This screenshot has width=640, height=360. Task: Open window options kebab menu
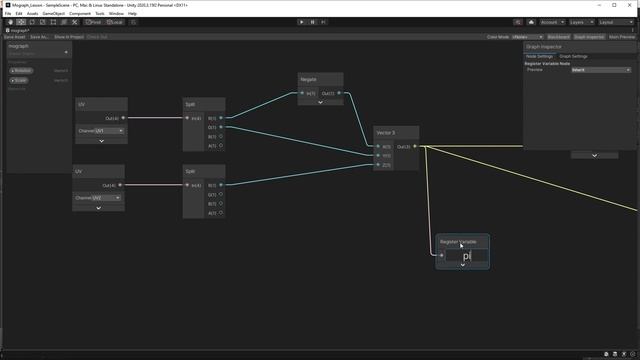click(633, 31)
